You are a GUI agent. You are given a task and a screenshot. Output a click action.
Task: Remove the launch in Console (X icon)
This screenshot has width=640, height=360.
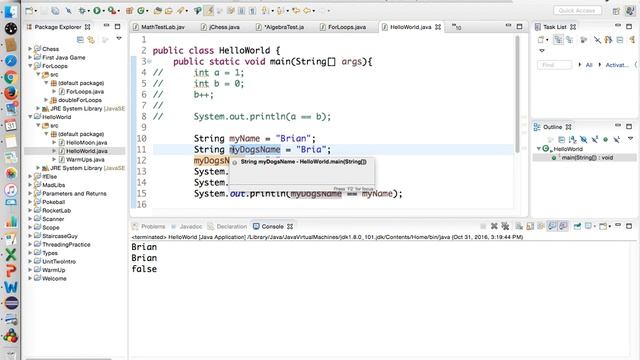coord(494,226)
